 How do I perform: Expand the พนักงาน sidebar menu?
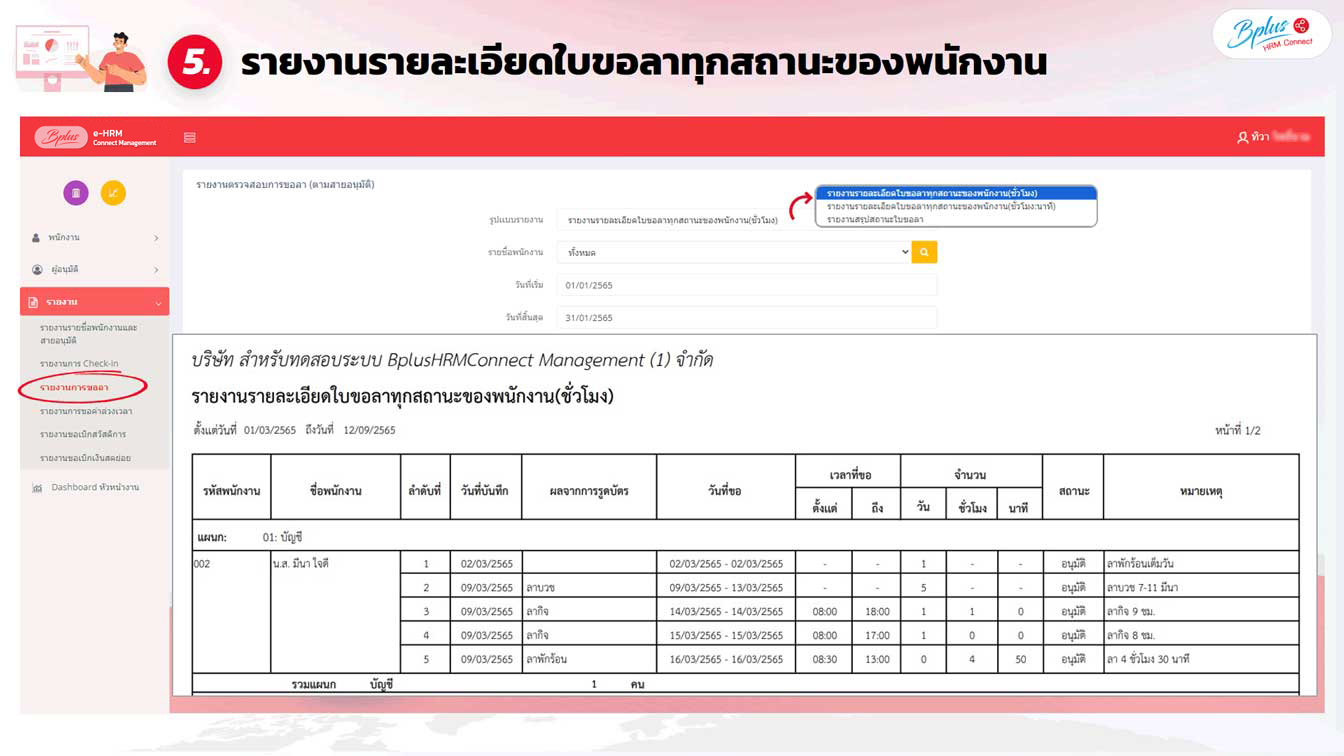pos(95,238)
